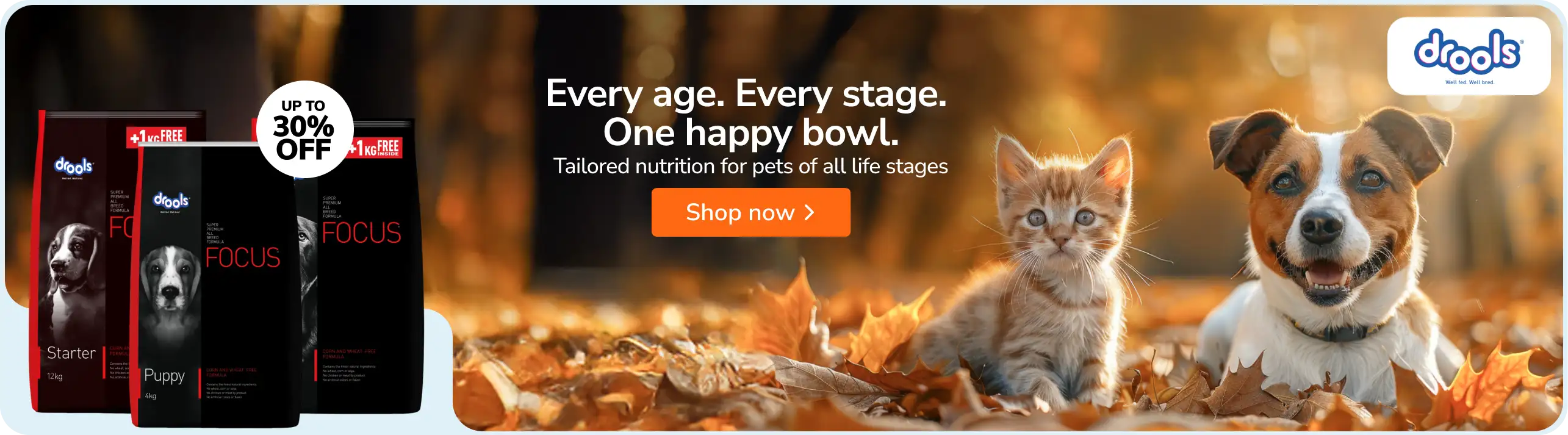
Task: Click the One happy bowl text
Action: [x=751, y=132]
